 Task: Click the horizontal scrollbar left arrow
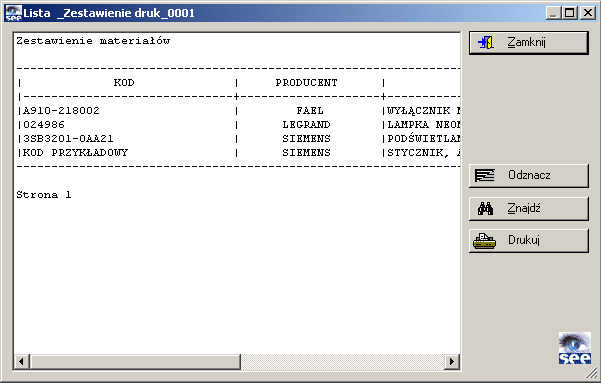21,361
